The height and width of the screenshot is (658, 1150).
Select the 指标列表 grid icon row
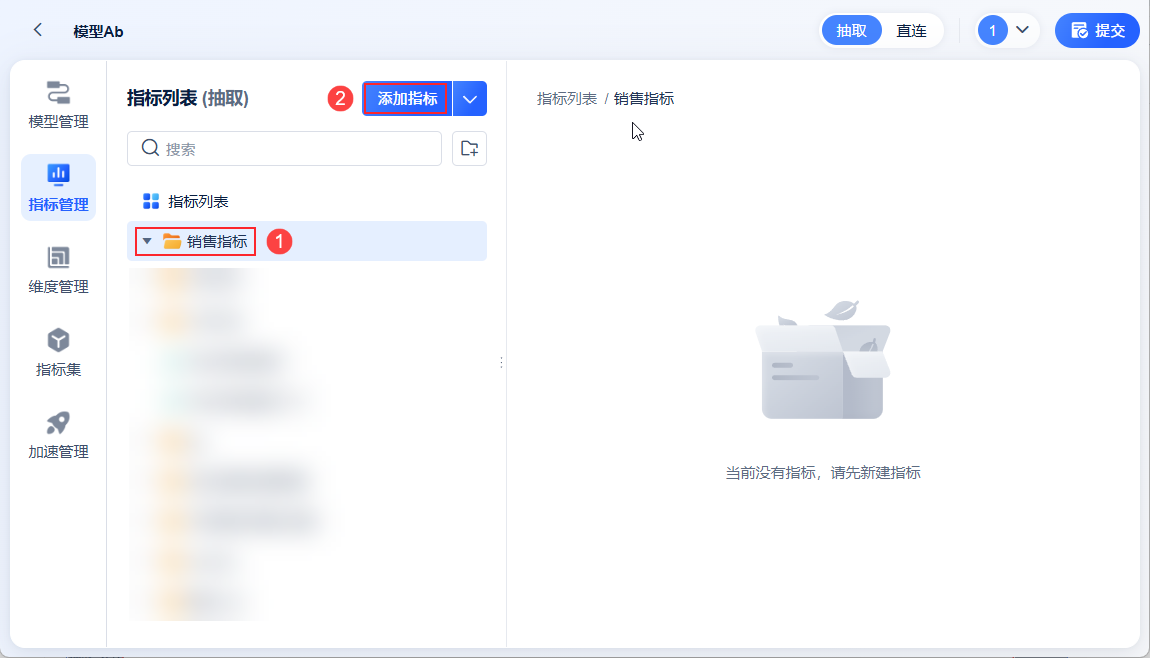coord(307,201)
